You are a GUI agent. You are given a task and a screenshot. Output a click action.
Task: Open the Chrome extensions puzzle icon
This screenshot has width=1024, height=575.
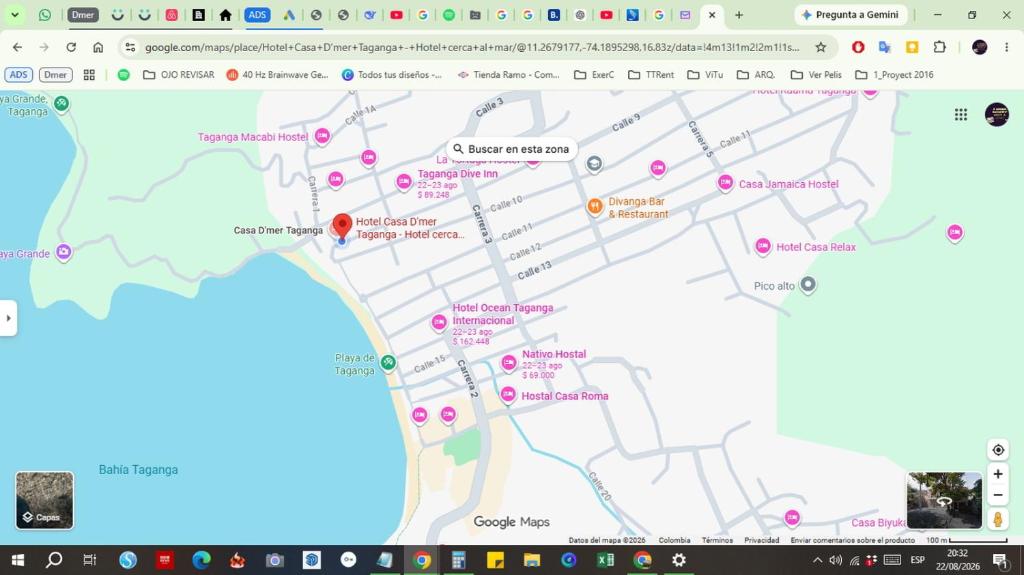click(x=939, y=47)
